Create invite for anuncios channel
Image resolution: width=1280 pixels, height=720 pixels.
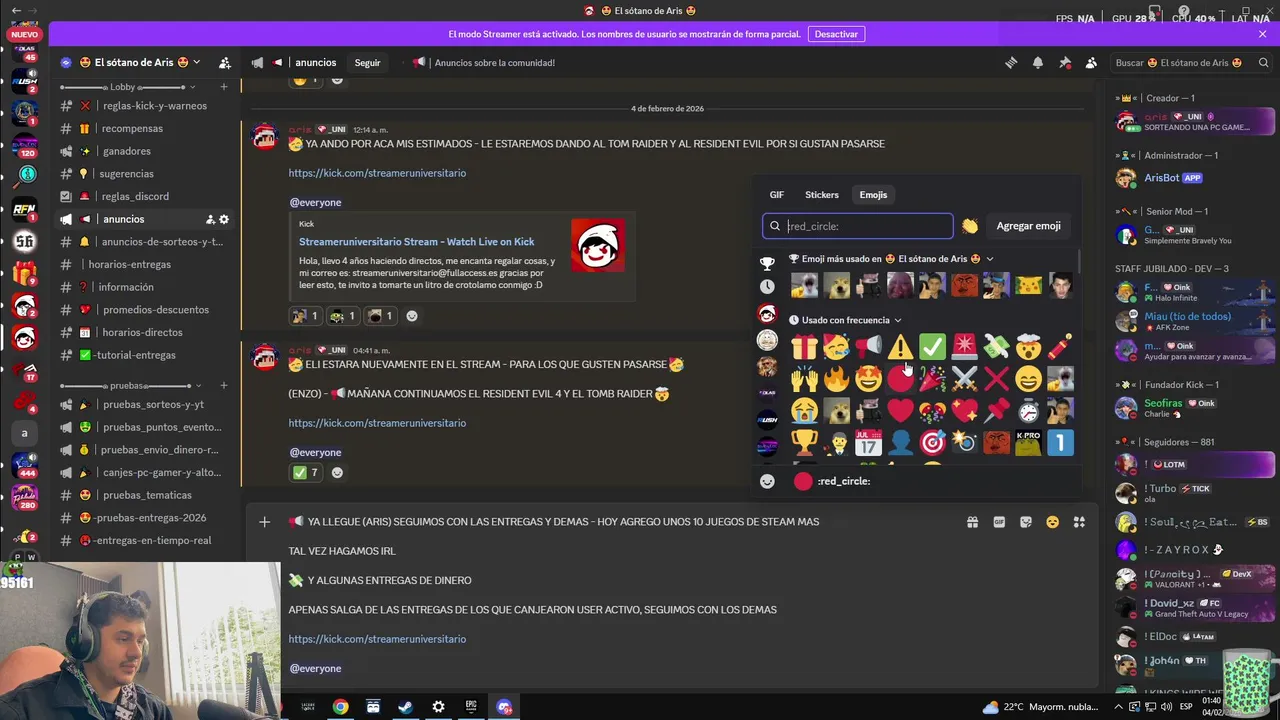point(210,219)
